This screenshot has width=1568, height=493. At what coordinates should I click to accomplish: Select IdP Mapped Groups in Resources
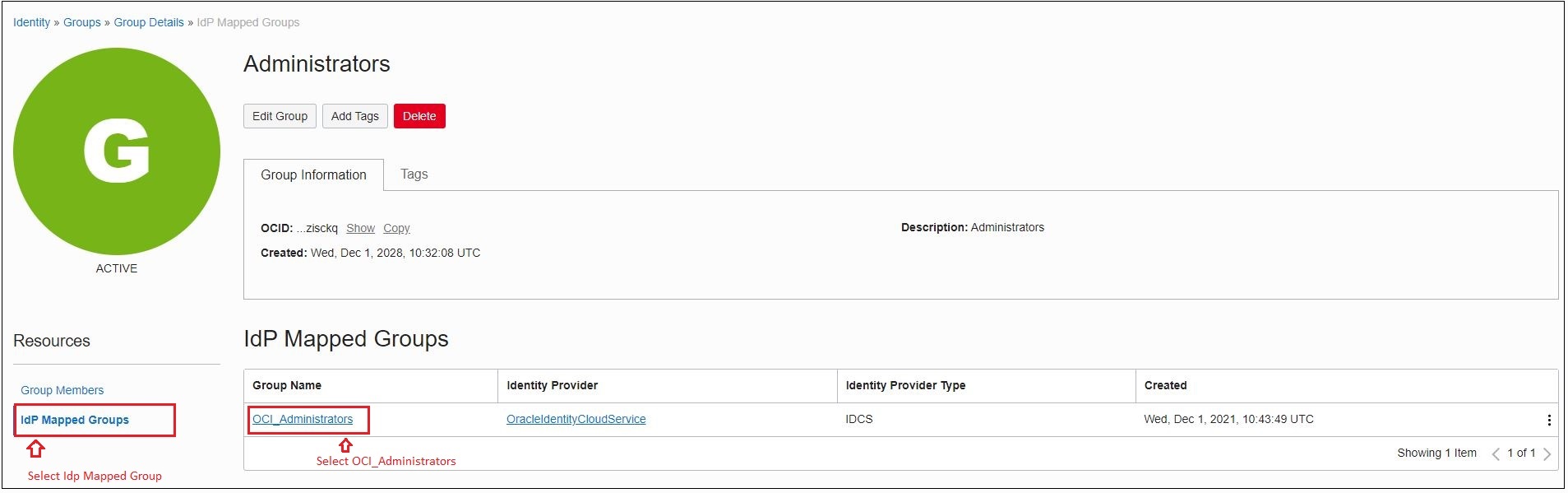(75, 420)
